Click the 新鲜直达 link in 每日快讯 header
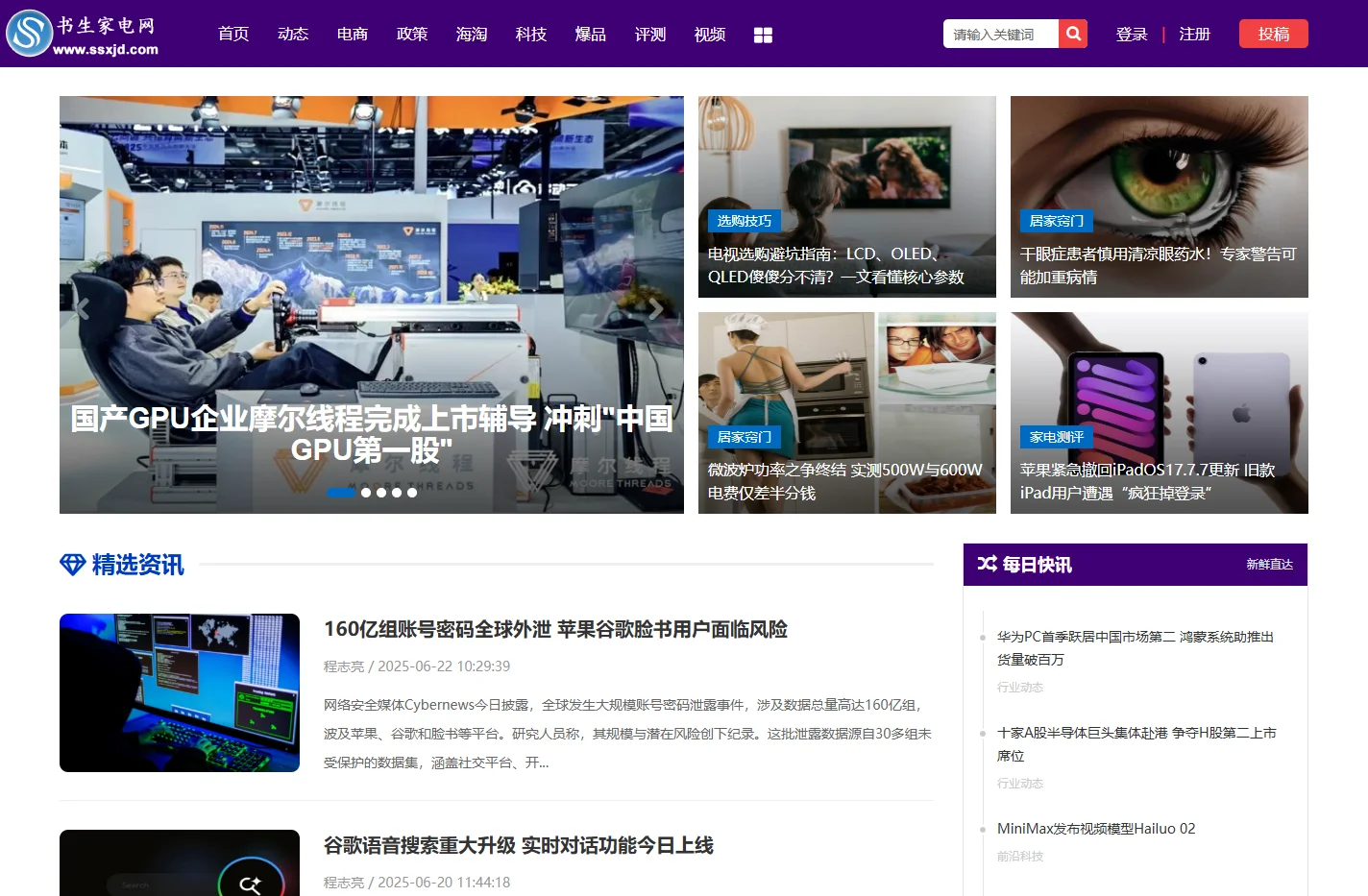1368x896 pixels. [x=1270, y=564]
